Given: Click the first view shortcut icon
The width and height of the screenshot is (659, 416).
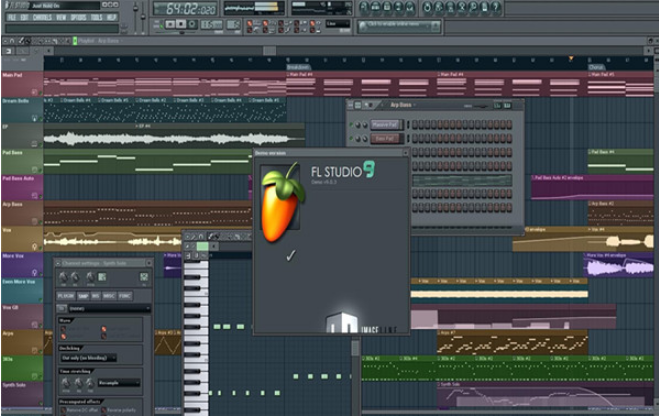Looking at the screenshot, I should 364,7.
